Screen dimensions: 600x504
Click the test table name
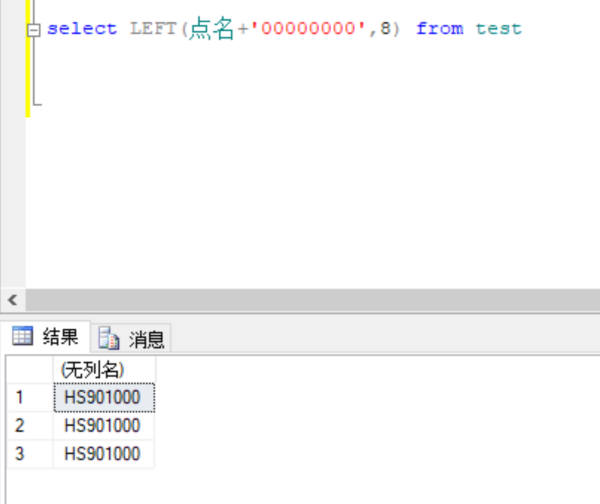[x=499, y=29]
